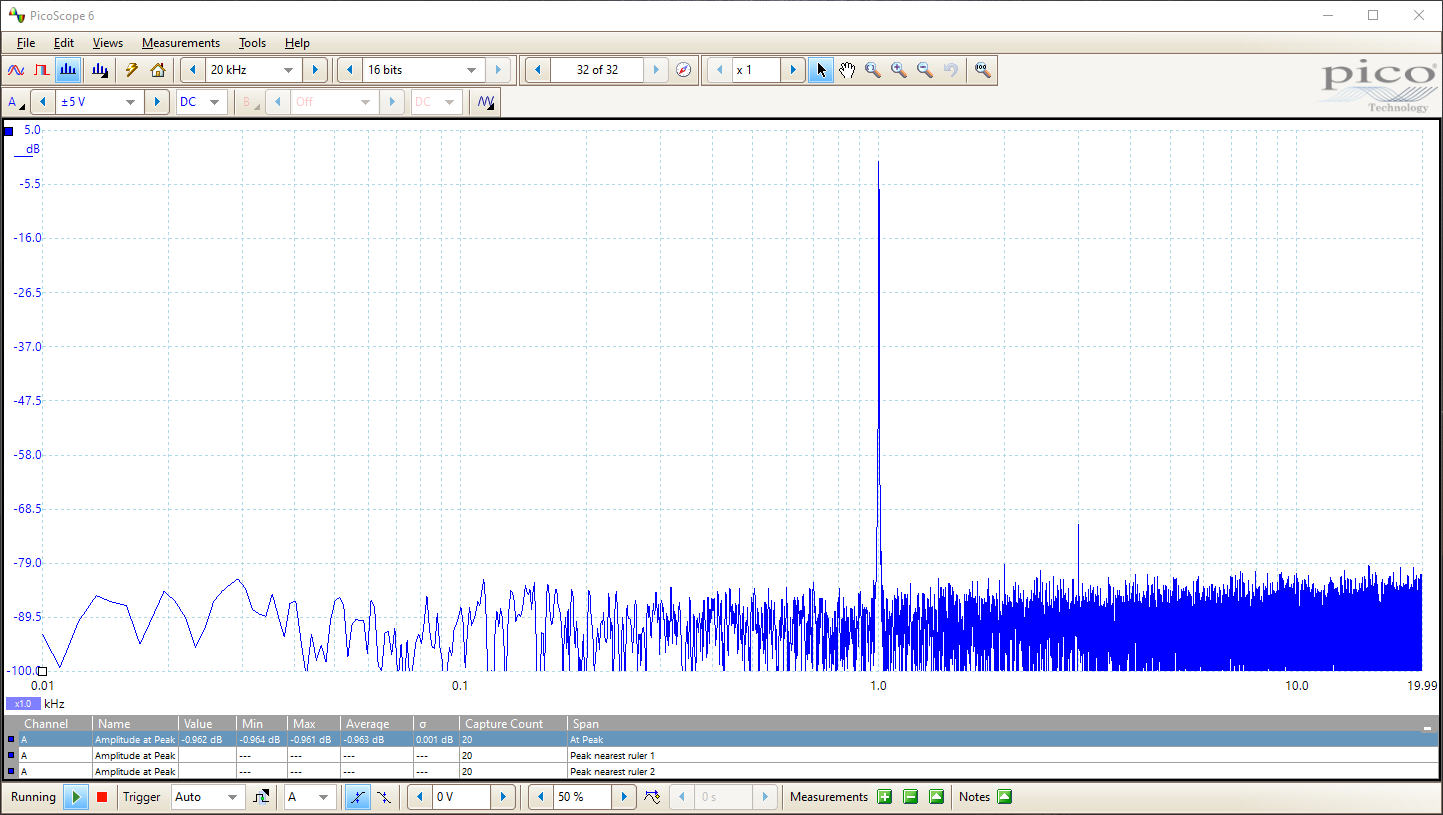
Task: Click the Average column header
Action: [377, 724]
